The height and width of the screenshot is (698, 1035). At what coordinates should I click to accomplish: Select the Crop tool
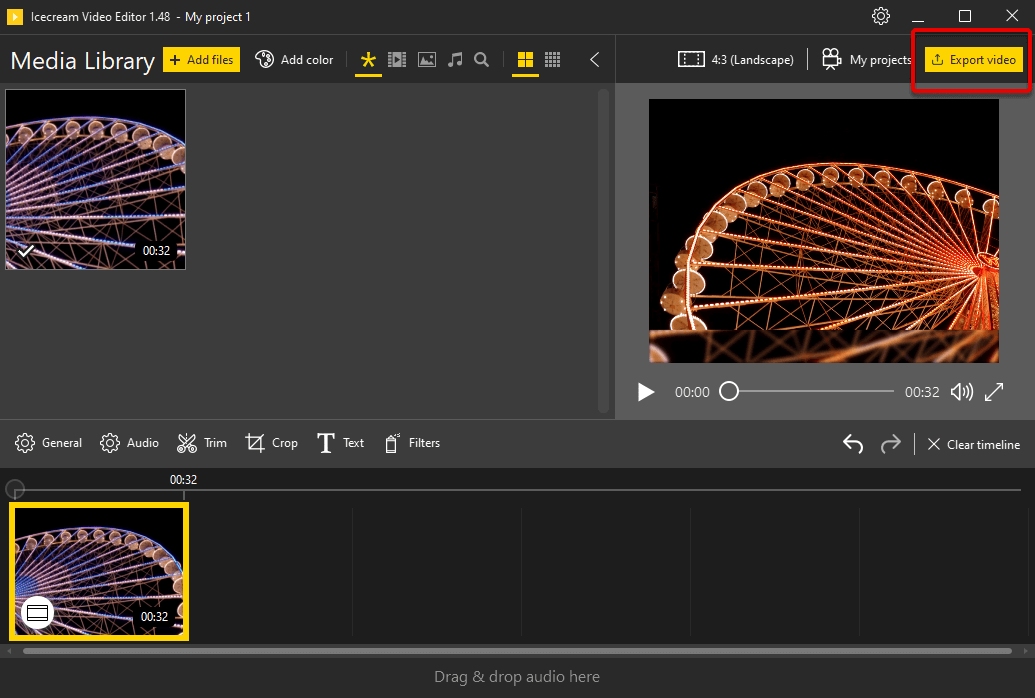click(271, 443)
